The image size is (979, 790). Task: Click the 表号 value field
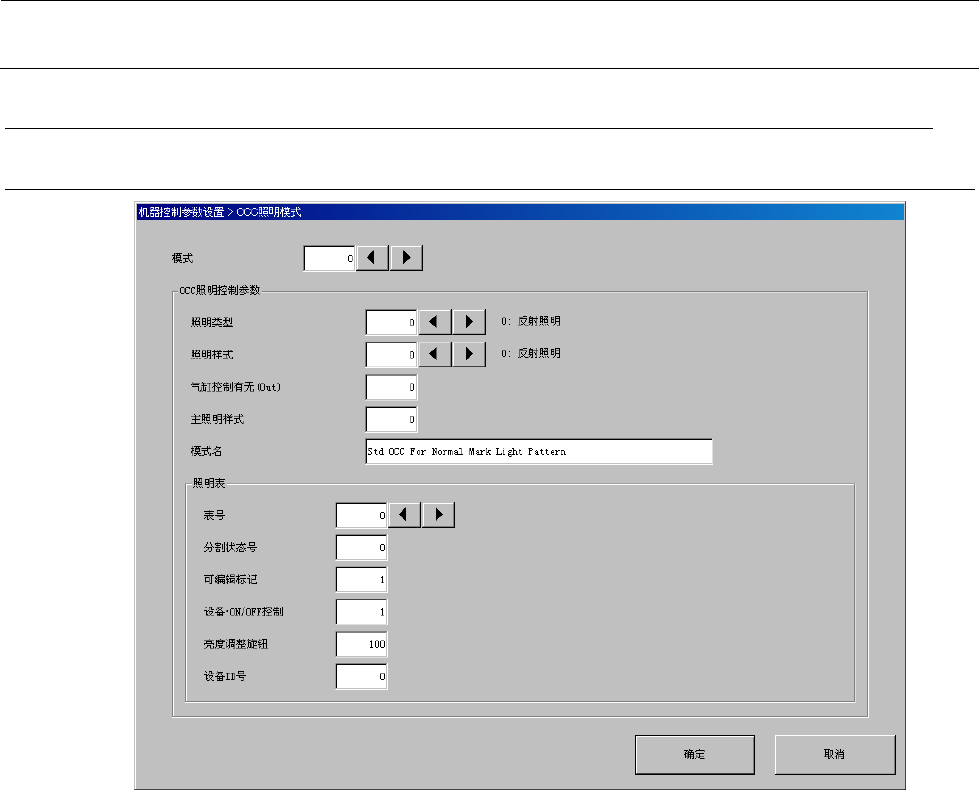(362, 515)
